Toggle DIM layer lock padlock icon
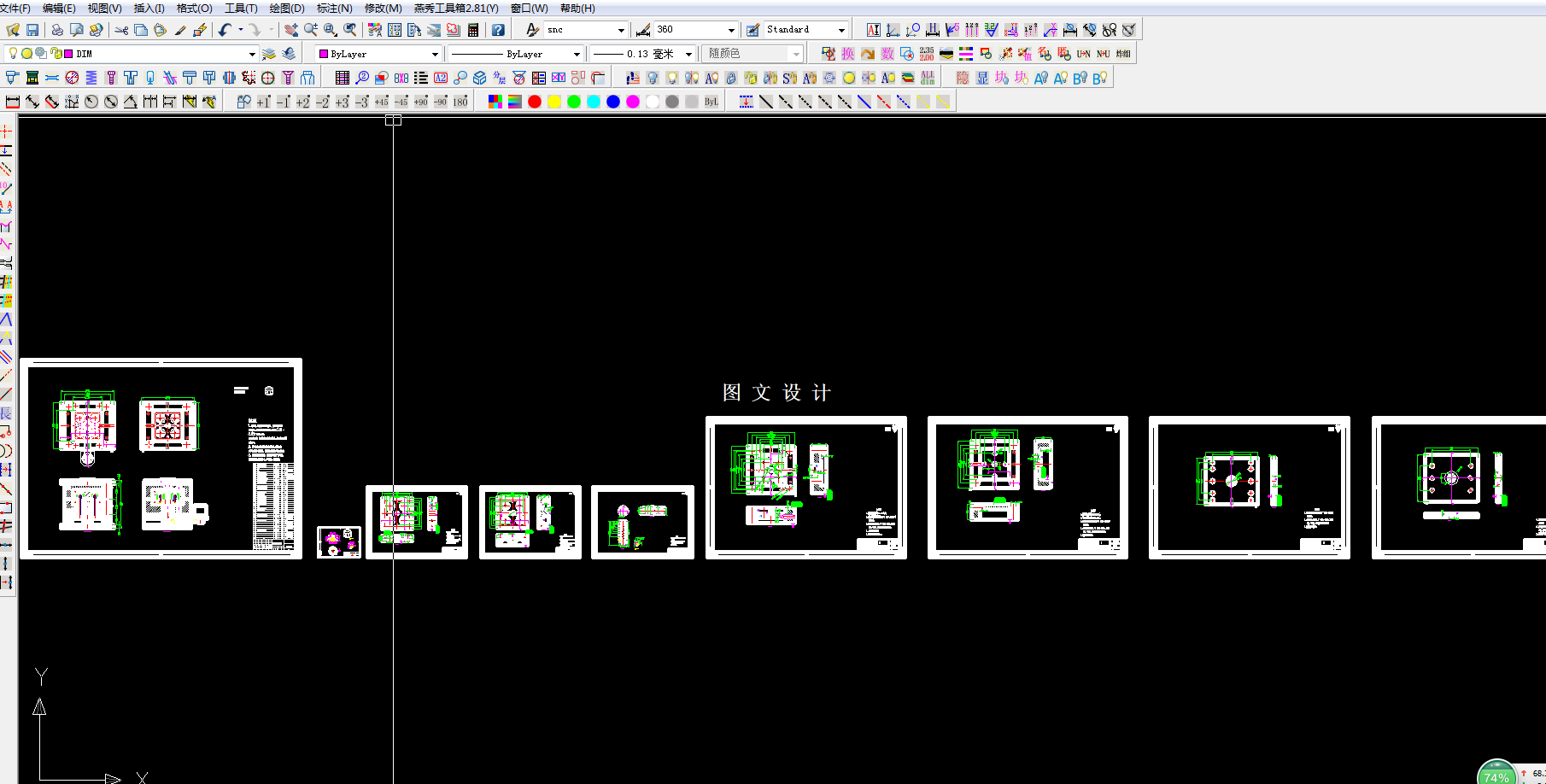1546x784 pixels. tap(57, 53)
